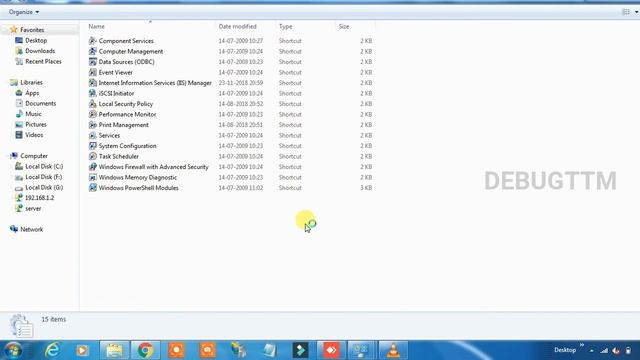640x360 pixels.
Task: Select the Task Scheduler icon
Action: pyautogui.click(x=93, y=156)
